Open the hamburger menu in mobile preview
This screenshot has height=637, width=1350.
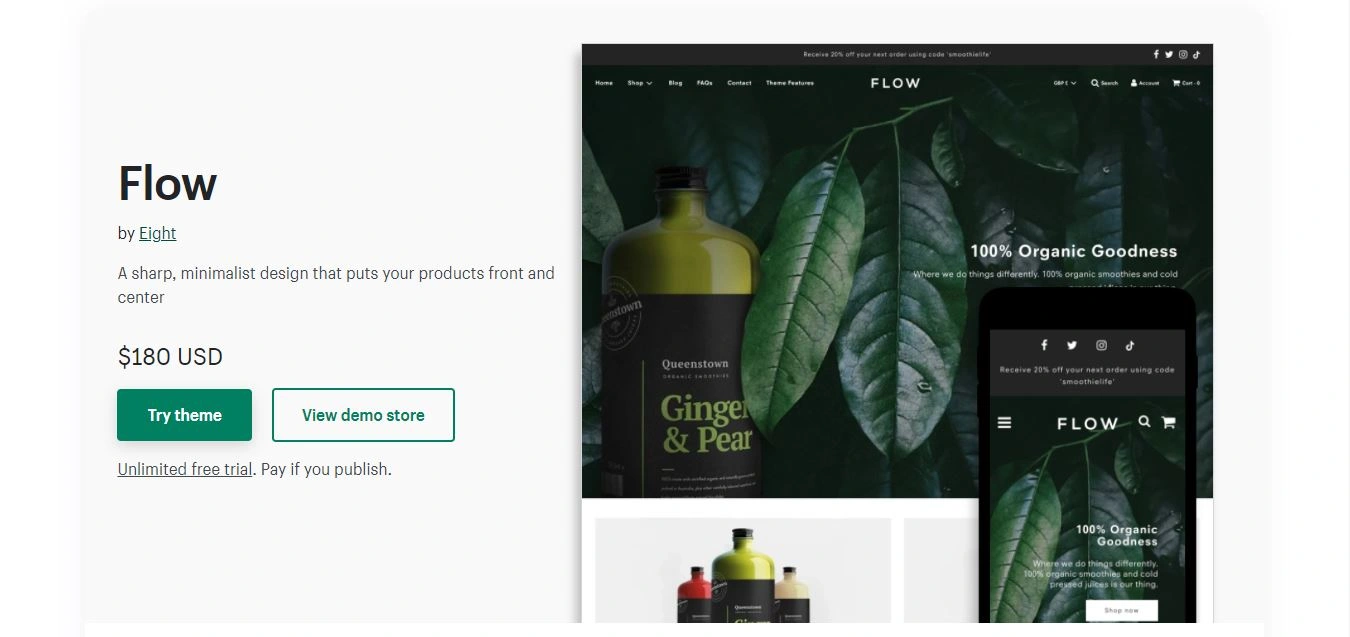tap(1005, 423)
